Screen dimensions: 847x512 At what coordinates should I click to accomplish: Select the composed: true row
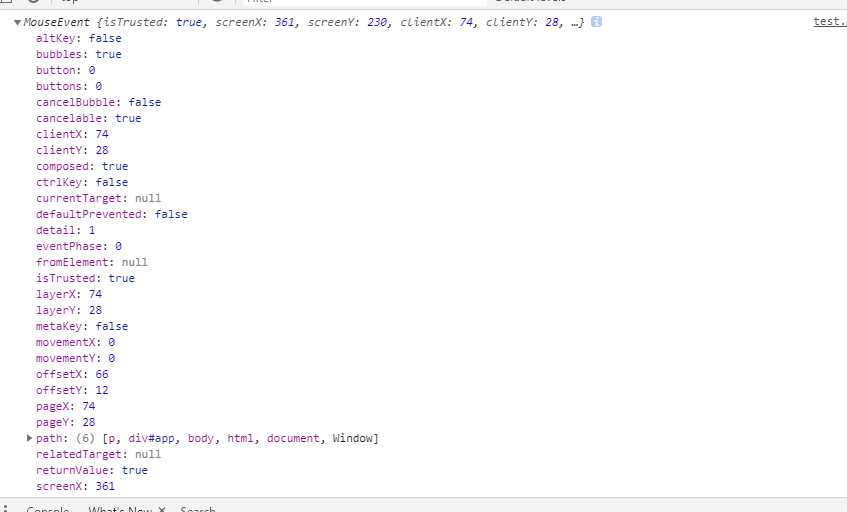[x=82, y=166]
